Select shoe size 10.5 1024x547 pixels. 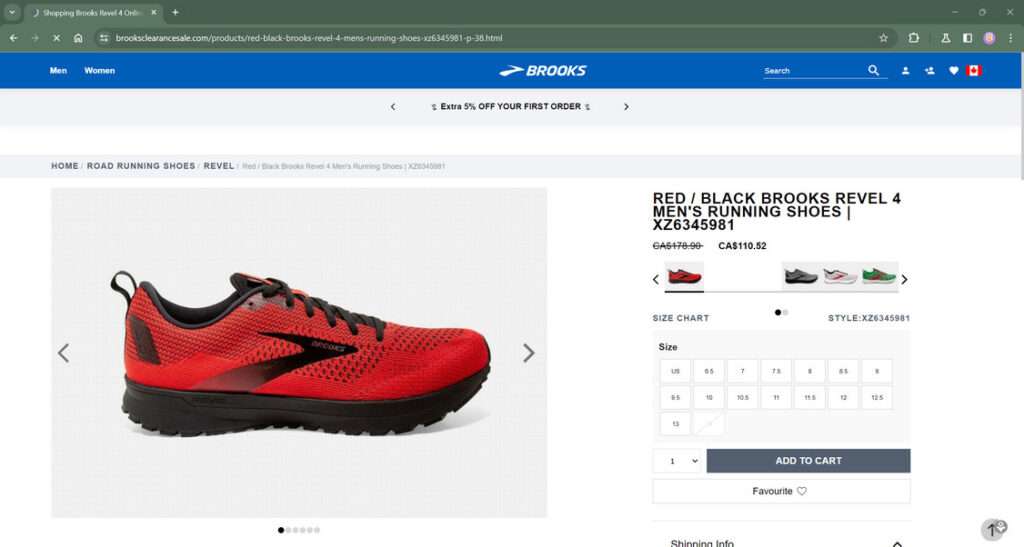coord(743,397)
